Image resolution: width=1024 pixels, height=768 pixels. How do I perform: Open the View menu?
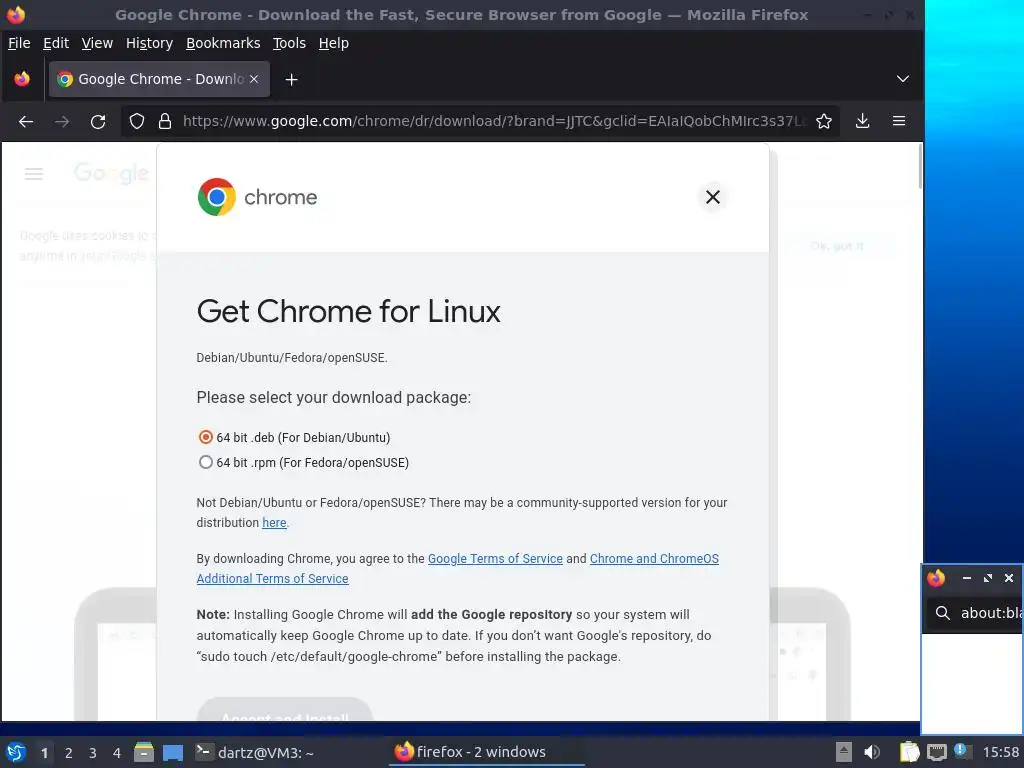[x=97, y=43]
